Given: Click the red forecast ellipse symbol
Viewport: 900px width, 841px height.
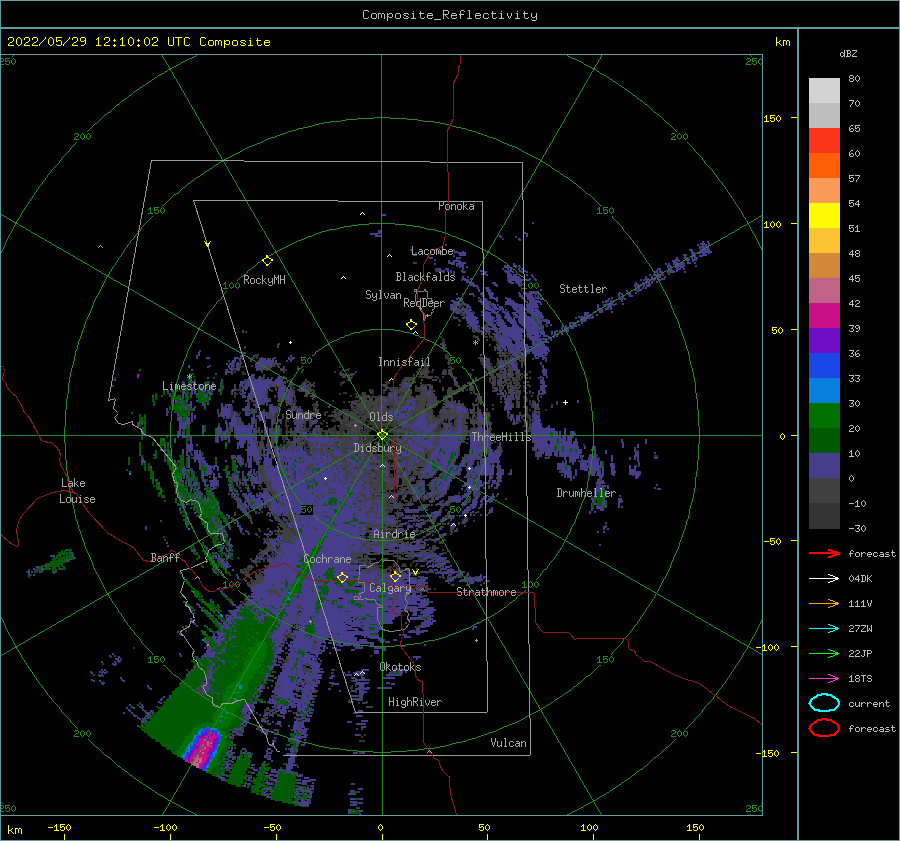Looking at the screenshot, I should pyautogui.click(x=824, y=728).
